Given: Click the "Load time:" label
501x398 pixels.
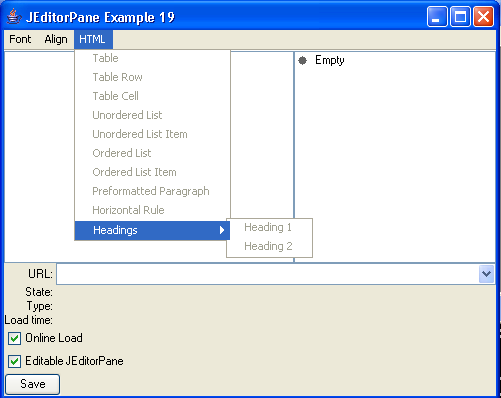Looking at the screenshot, I should click(x=29, y=320).
